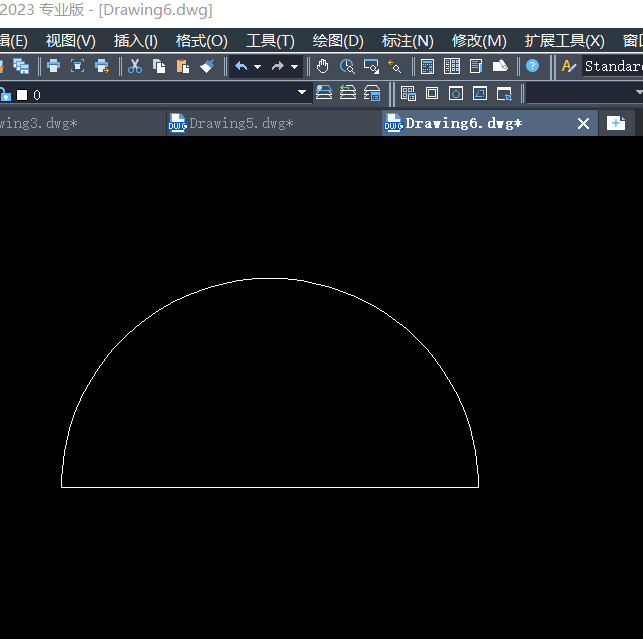Image resolution: width=643 pixels, height=639 pixels.
Task: Click the Convert Object to Viewport icon
Action: 480,94
